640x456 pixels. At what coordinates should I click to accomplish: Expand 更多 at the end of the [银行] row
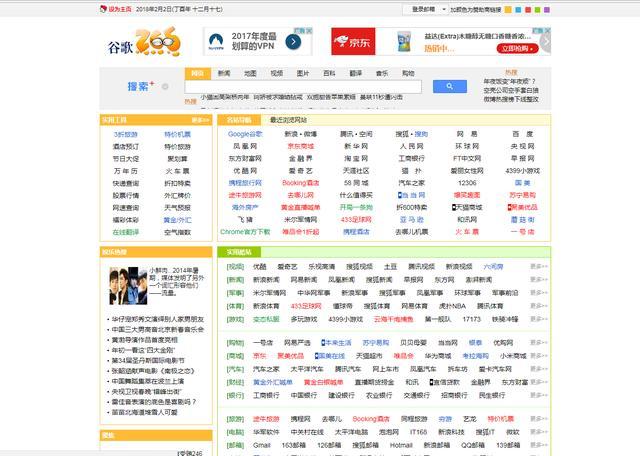[x=539, y=395]
